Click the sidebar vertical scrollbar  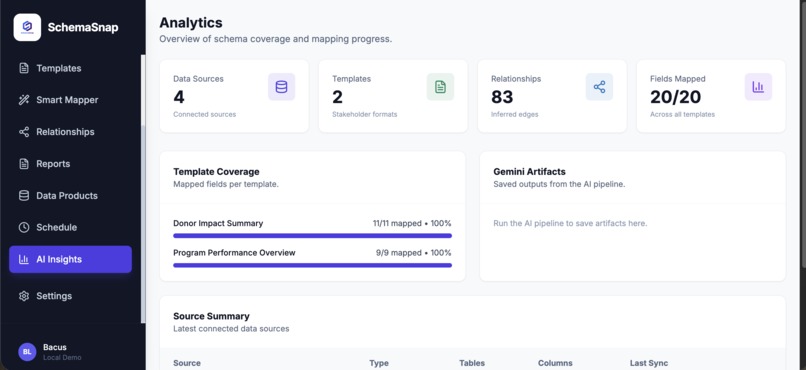pos(143,189)
